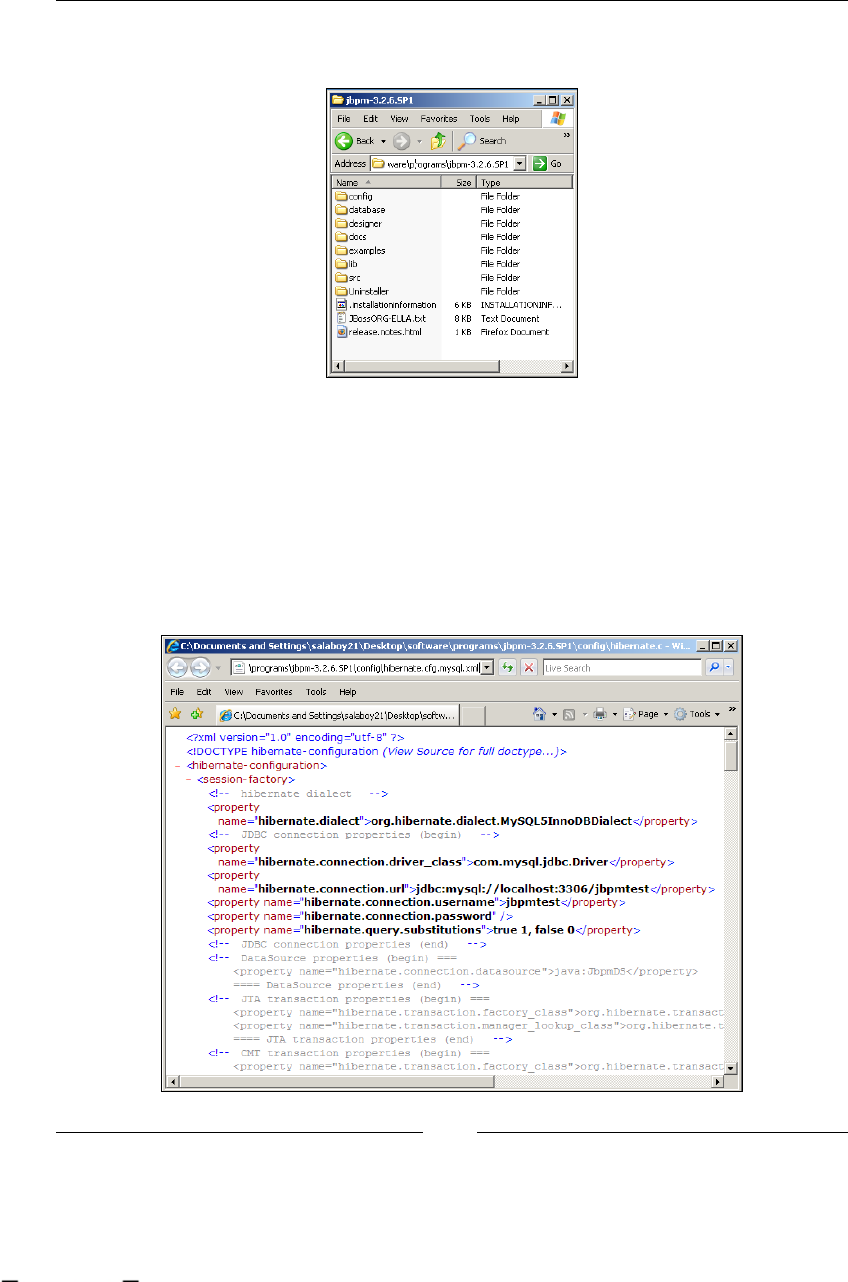Select the src folder icon
848x1282 pixels.
[341, 277]
